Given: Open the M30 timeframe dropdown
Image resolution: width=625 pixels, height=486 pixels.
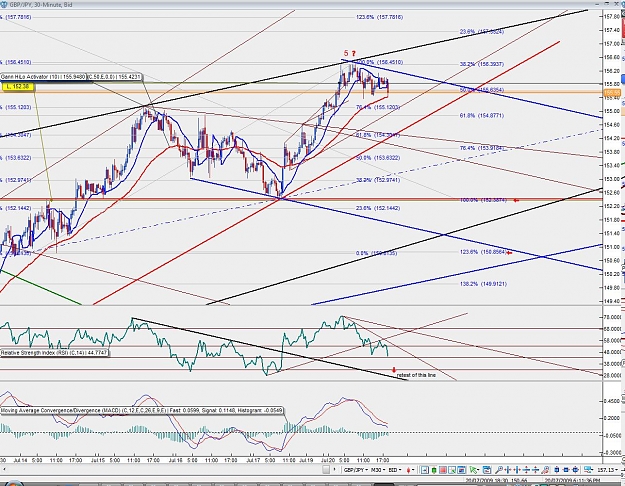Looking at the screenshot, I should point(379,470).
